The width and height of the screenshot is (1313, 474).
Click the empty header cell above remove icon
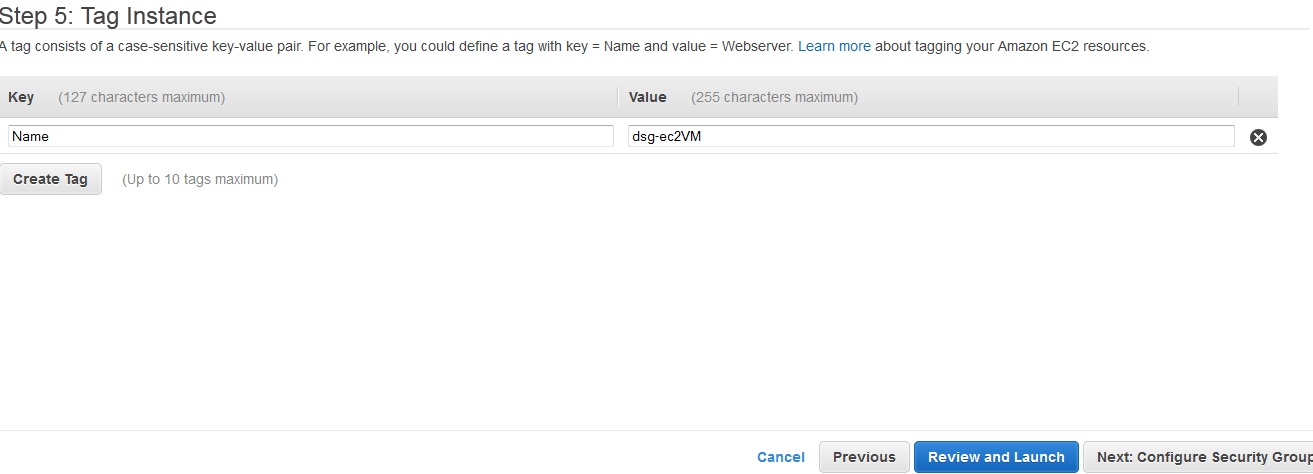(x=1258, y=97)
